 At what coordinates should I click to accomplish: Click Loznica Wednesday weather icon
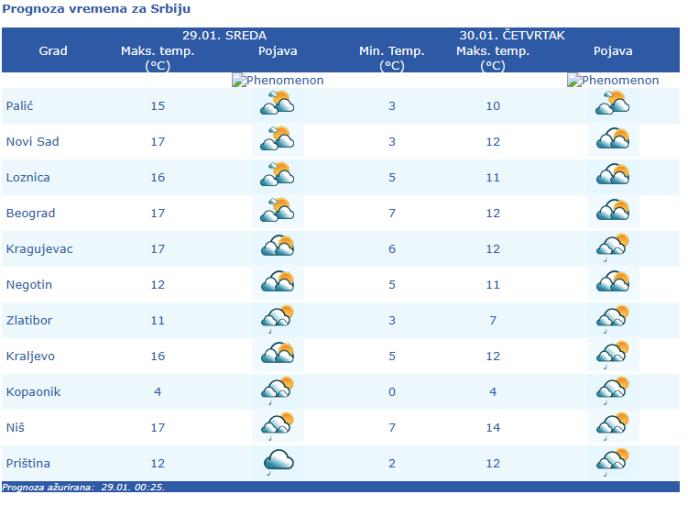pos(277,175)
